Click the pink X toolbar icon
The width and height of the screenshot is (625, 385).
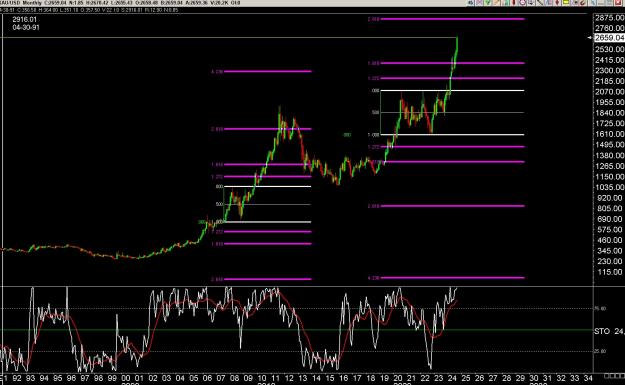click(479, 3)
